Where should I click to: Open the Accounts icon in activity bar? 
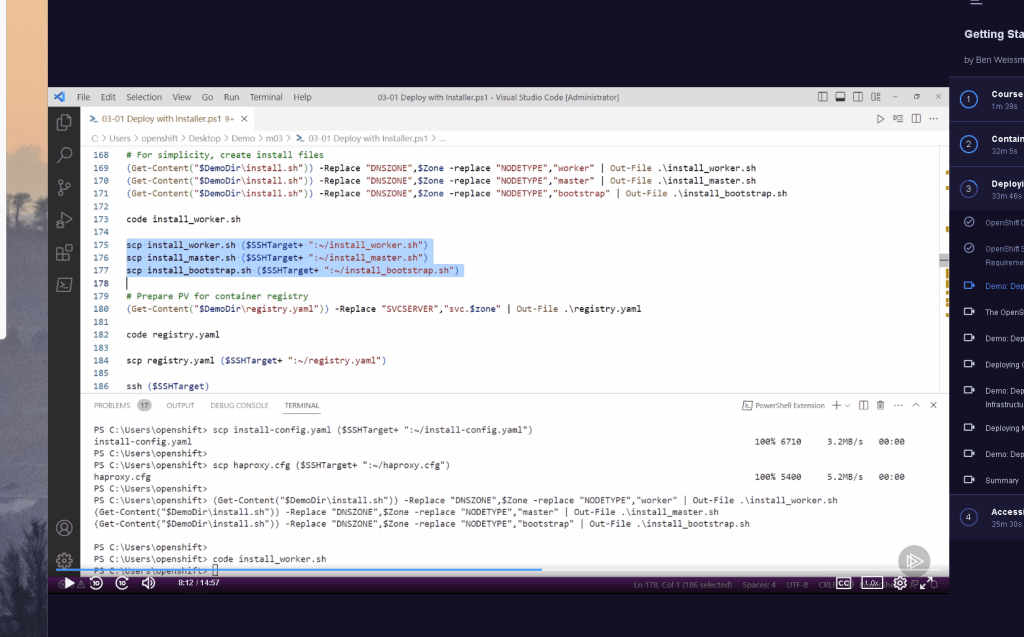64,528
